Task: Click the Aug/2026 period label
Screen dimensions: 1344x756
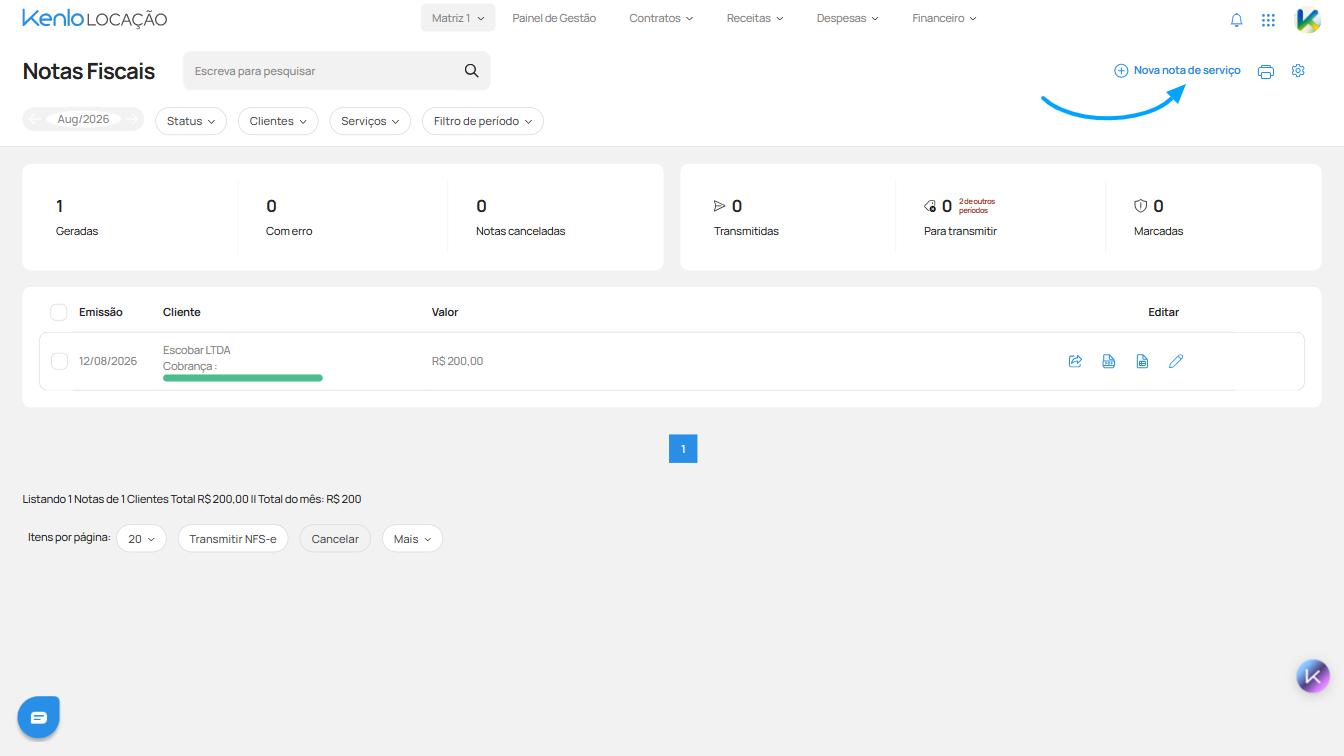Action: (x=83, y=119)
